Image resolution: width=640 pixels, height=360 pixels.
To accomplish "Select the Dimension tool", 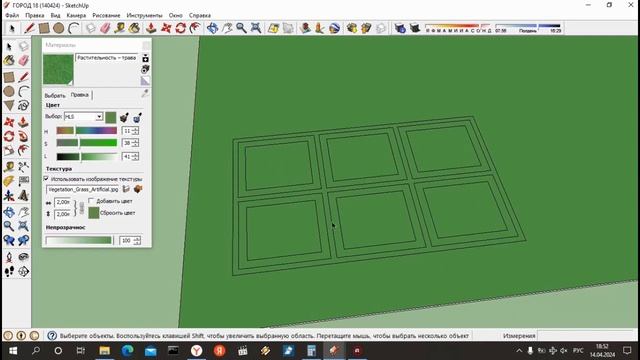I will [x=23, y=166].
